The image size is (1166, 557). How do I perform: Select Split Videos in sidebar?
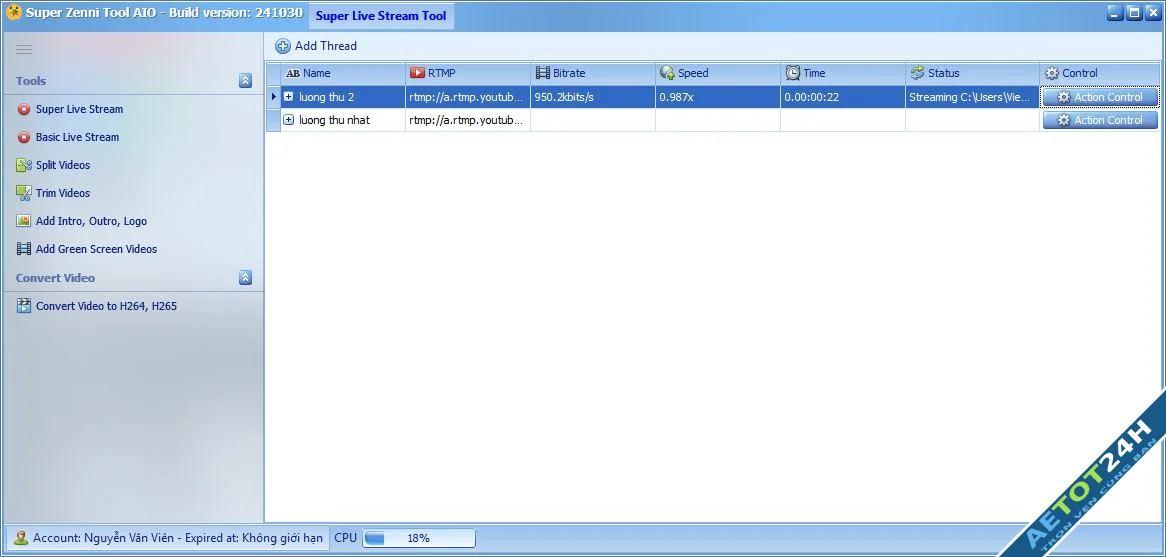coord(63,165)
